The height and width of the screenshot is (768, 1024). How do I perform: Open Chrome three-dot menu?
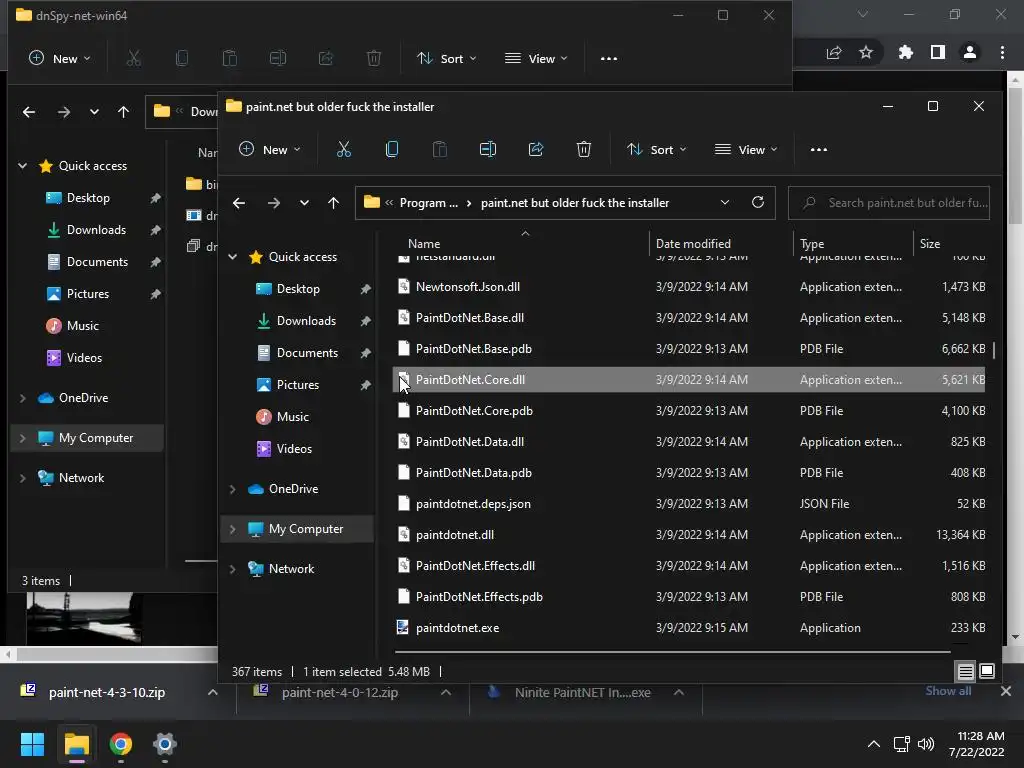click(1002, 52)
